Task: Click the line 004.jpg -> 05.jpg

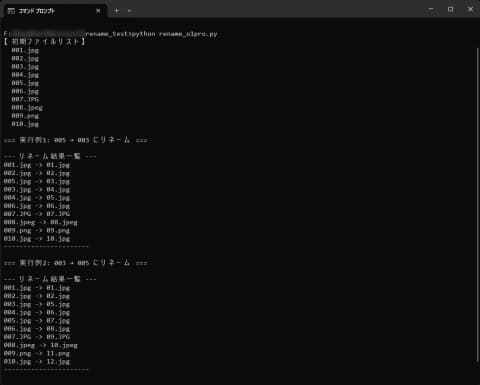Action: click(x=37, y=197)
